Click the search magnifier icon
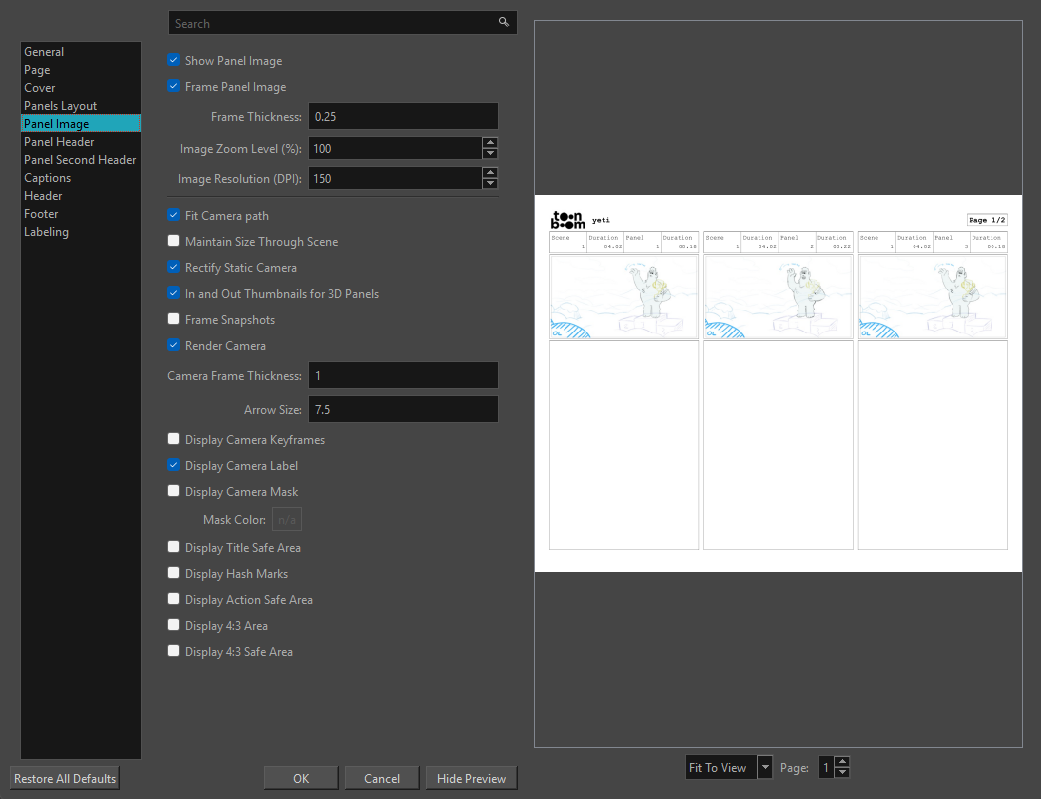The width and height of the screenshot is (1041, 799). 504,22
